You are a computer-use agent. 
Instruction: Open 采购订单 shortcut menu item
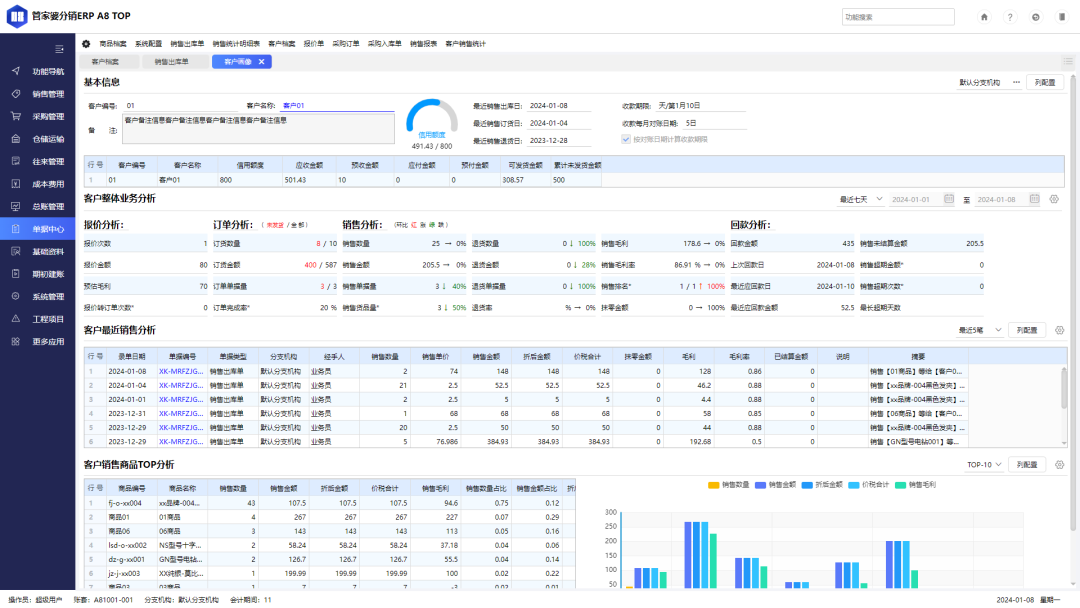pos(346,44)
